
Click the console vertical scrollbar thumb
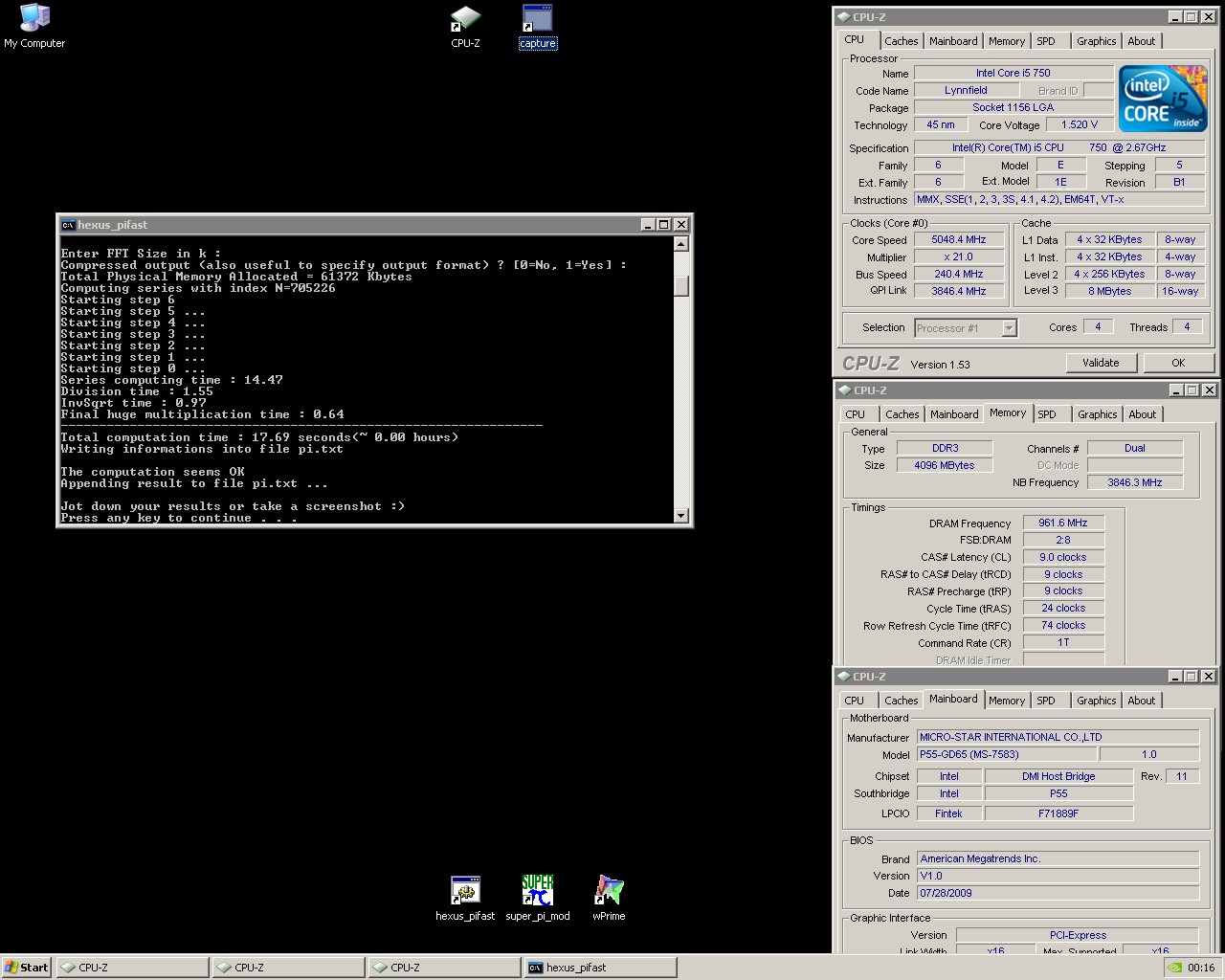click(x=681, y=286)
